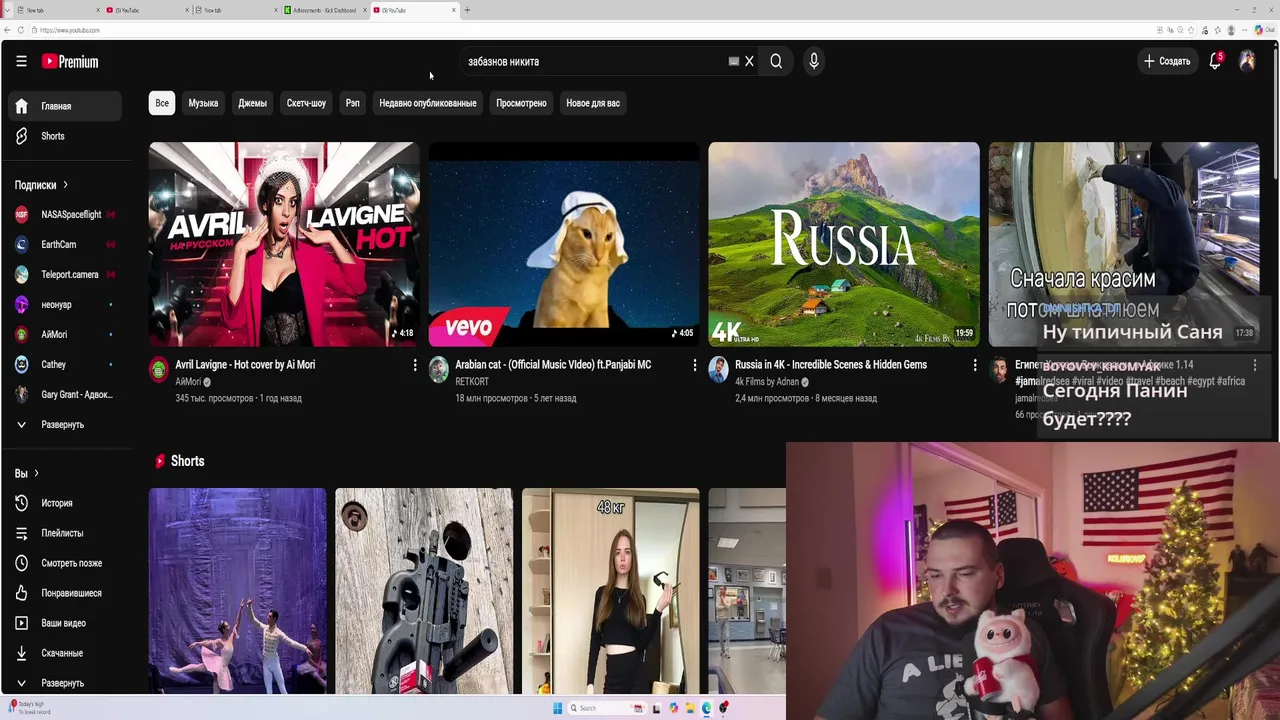The image size is (1280, 720).
Task: Open the ballet dancers Short
Action: tap(238, 591)
